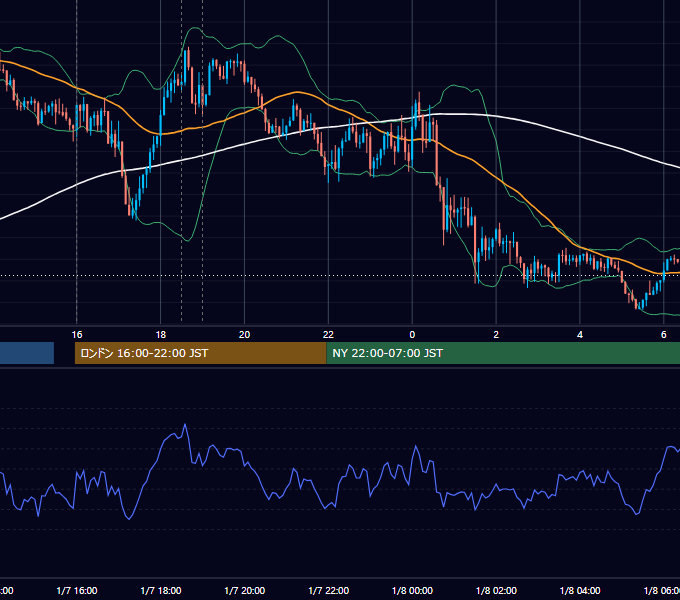This screenshot has height=600, width=680.
Task: Click the 0 hour label on price chart axis
Action: (x=412, y=334)
